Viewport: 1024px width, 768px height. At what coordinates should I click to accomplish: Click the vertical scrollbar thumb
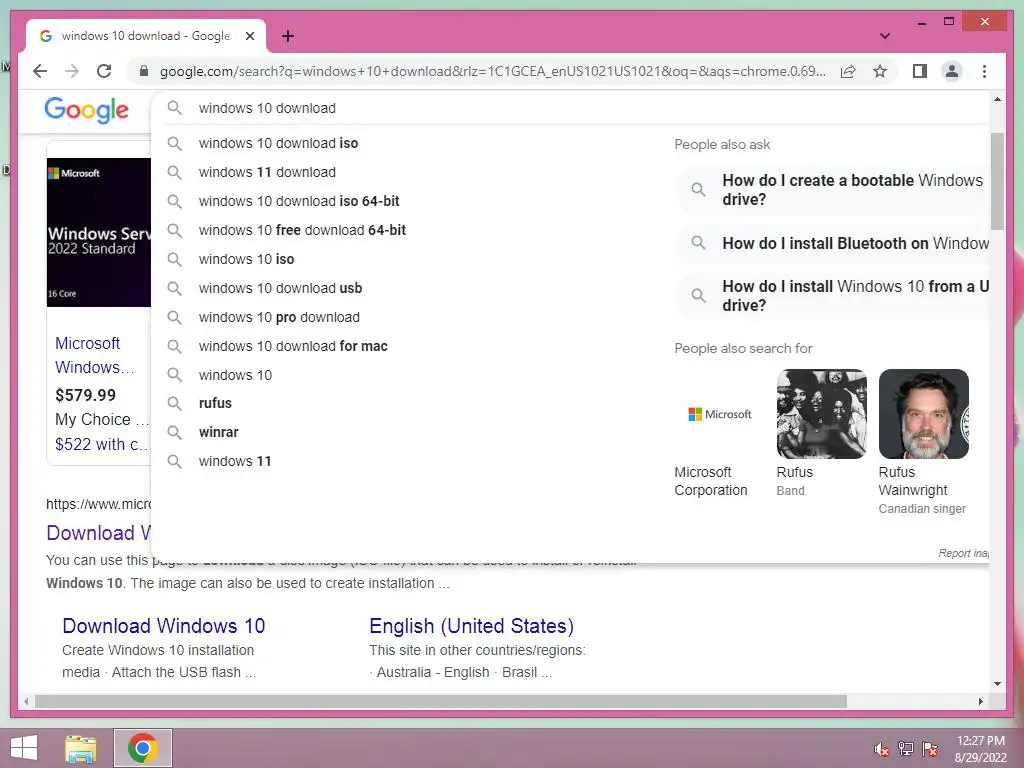[x=997, y=181]
